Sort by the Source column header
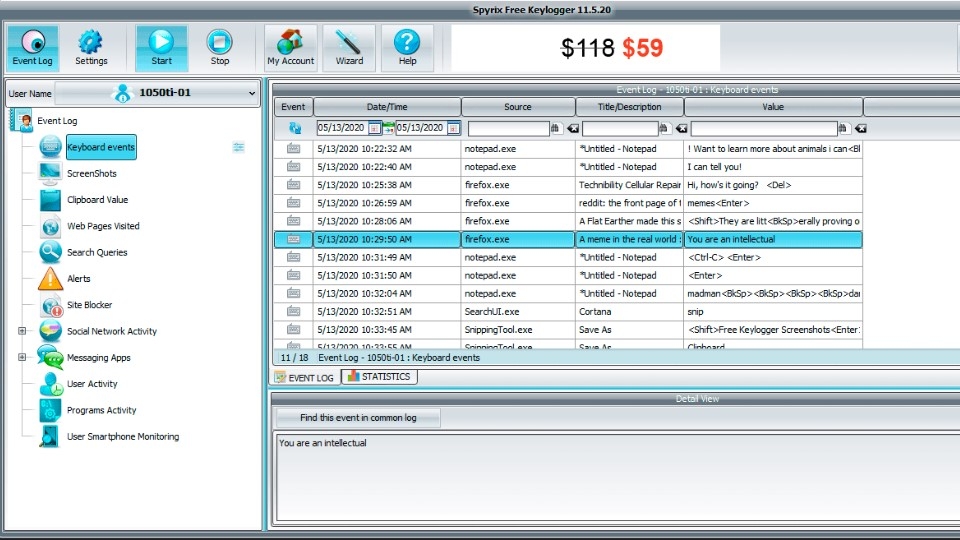Viewport: 960px width, 540px height. [518, 107]
